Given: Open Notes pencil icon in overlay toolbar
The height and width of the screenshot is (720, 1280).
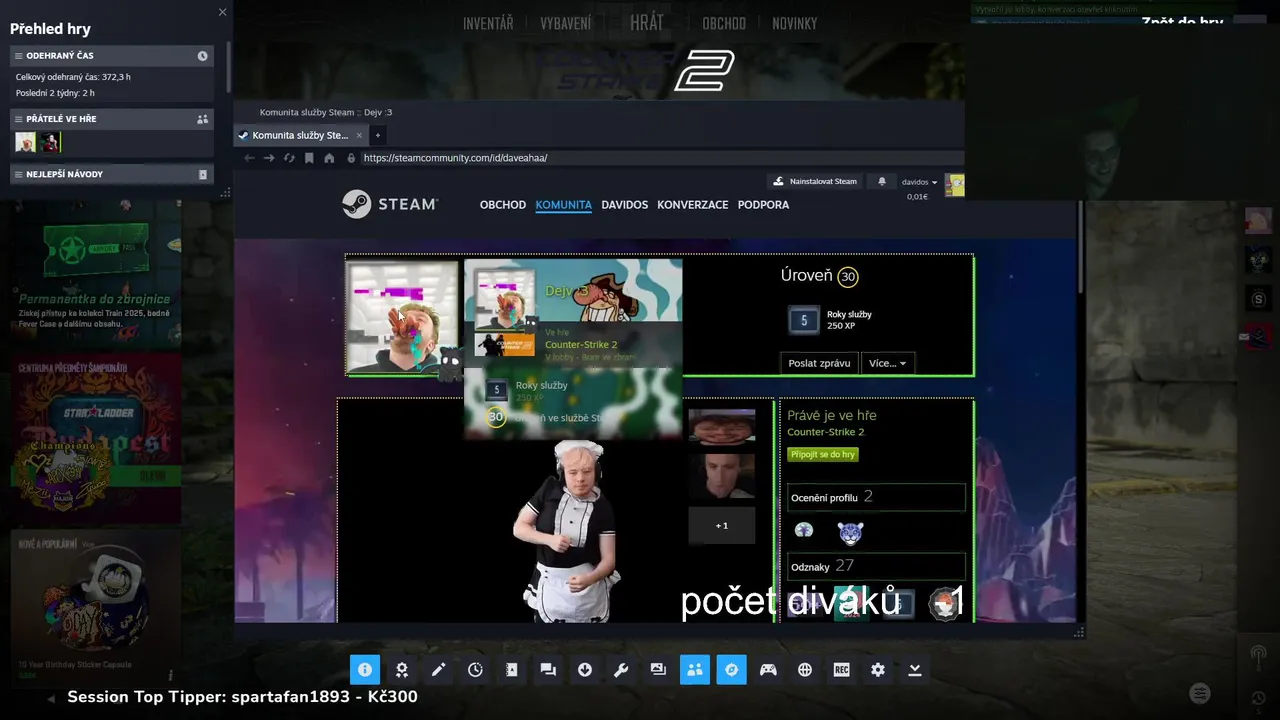Looking at the screenshot, I should point(438,670).
